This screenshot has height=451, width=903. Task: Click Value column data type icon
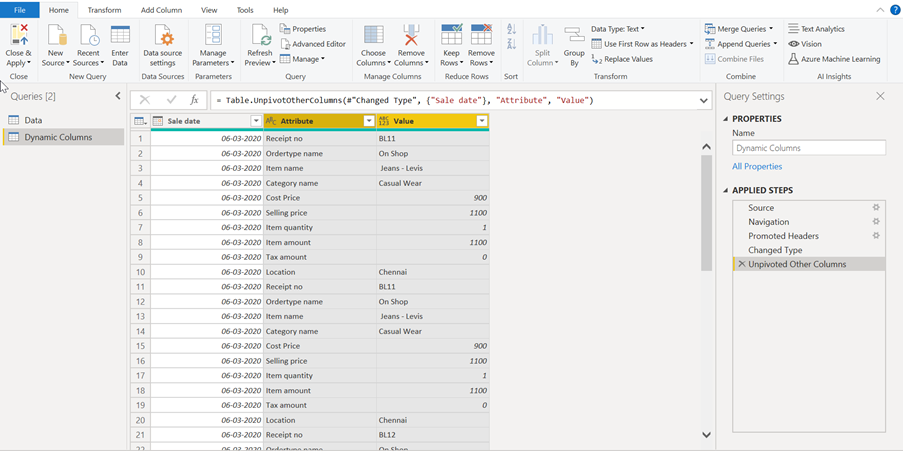[x=384, y=121]
